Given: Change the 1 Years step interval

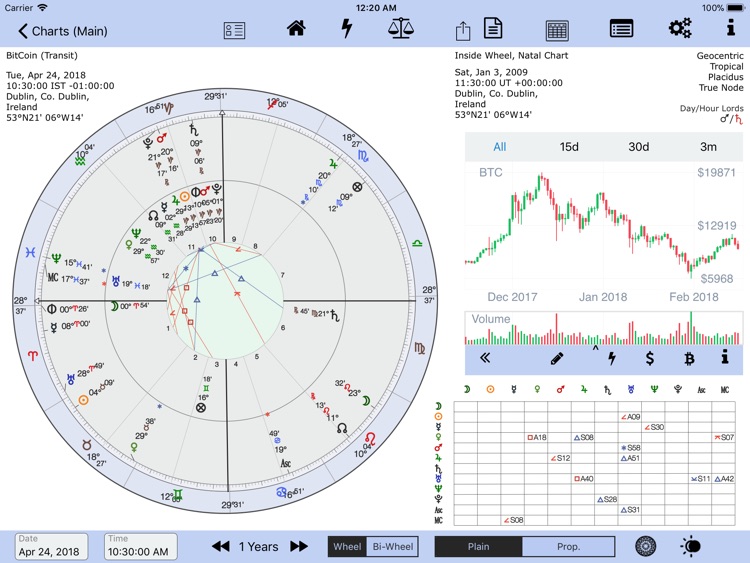Looking at the screenshot, I should [259, 547].
